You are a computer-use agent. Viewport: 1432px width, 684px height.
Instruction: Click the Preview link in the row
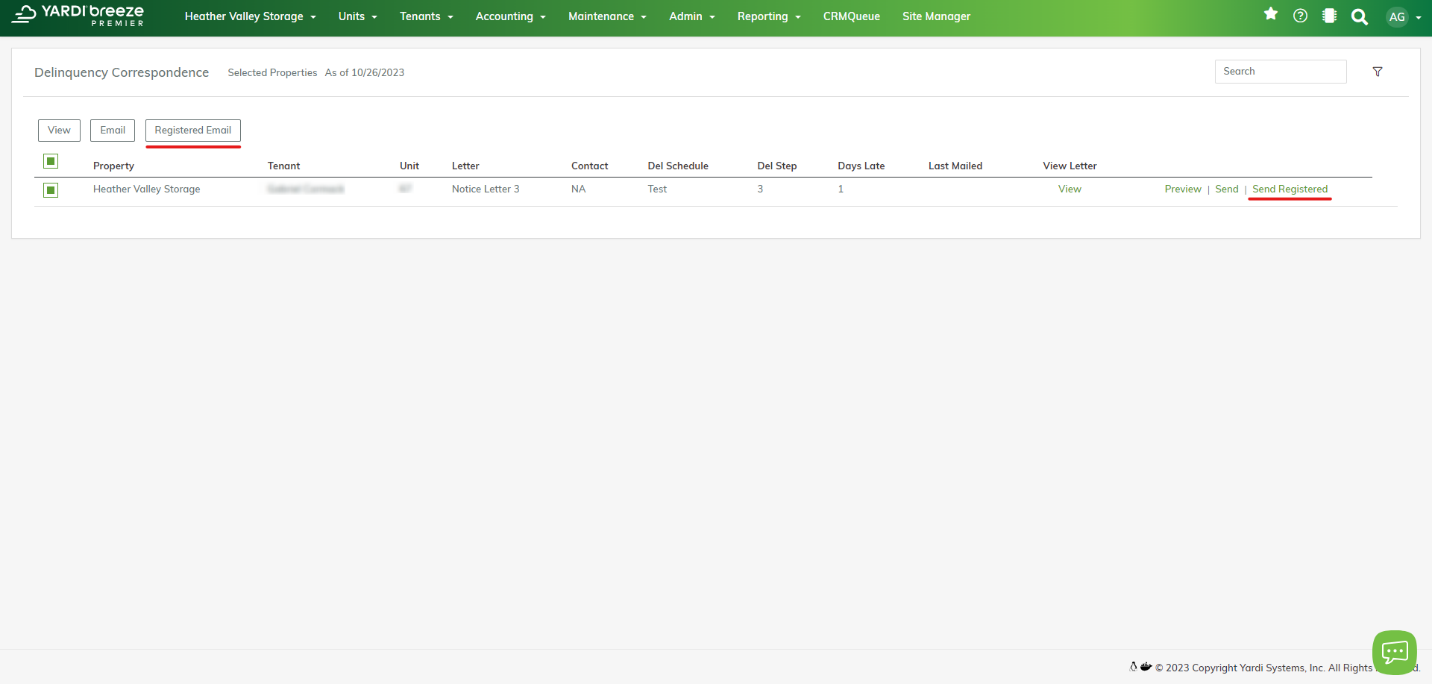[1183, 189]
